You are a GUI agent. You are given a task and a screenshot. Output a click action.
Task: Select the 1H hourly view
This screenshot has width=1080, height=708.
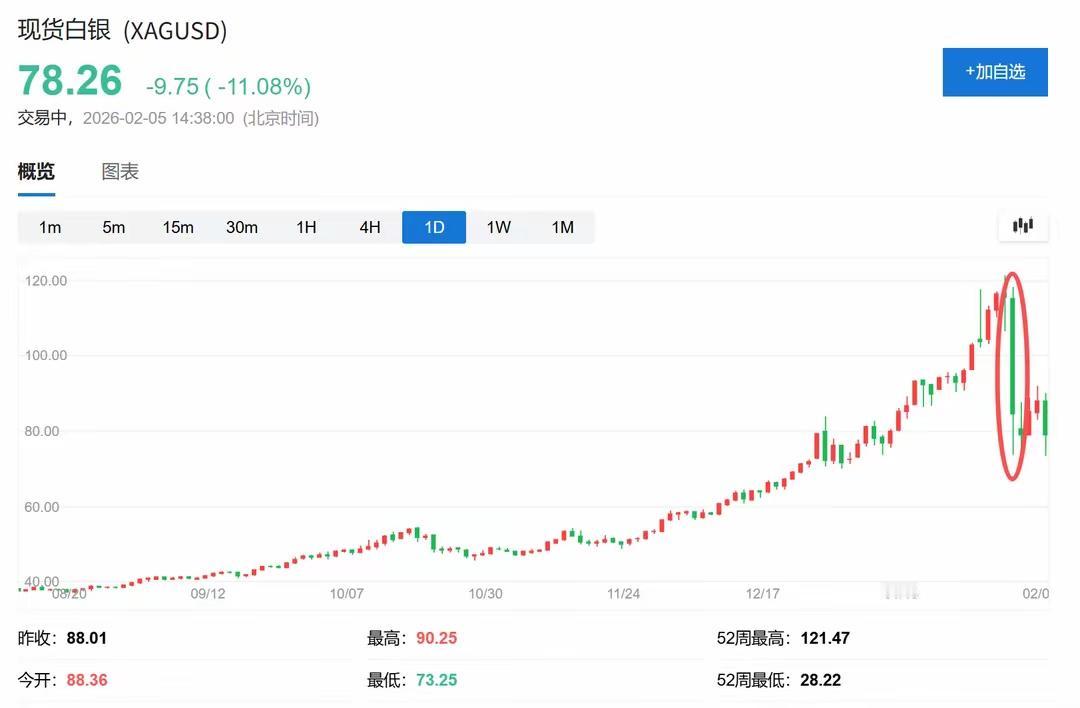tap(305, 227)
